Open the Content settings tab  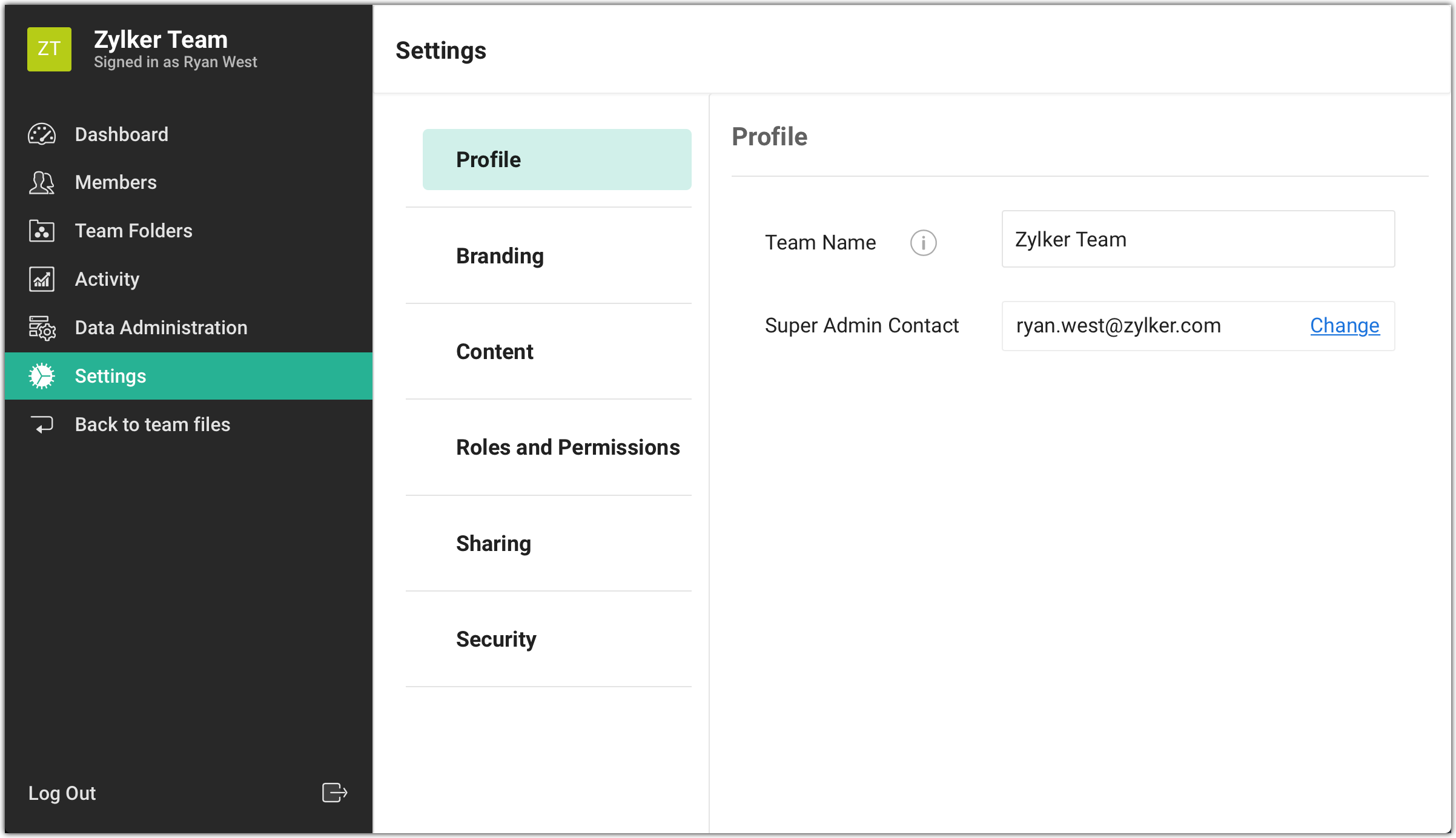(494, 351)
